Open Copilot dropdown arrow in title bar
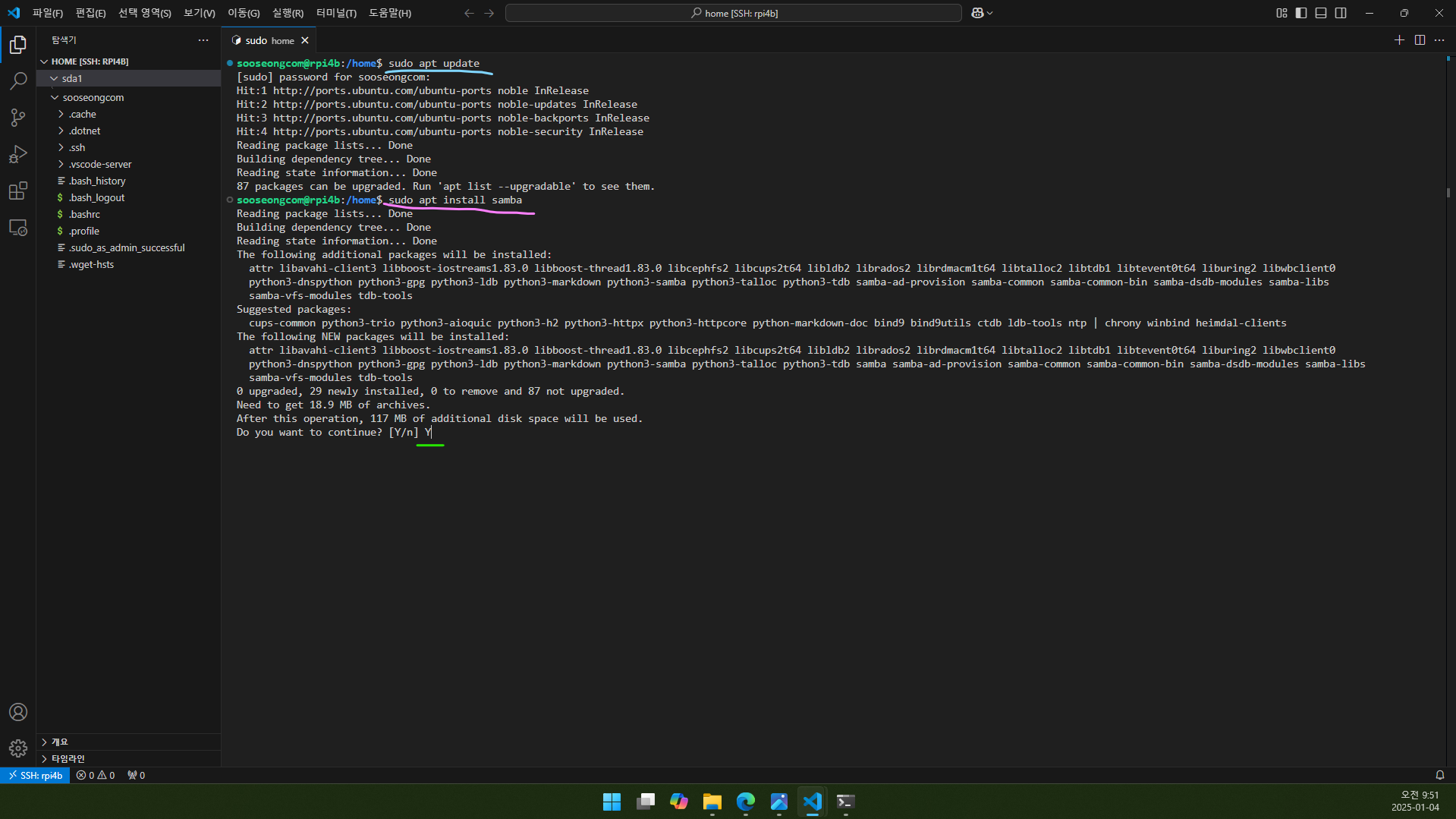Image resolution: width=1456 pixels, height=819 pixels. click(990, 13)
